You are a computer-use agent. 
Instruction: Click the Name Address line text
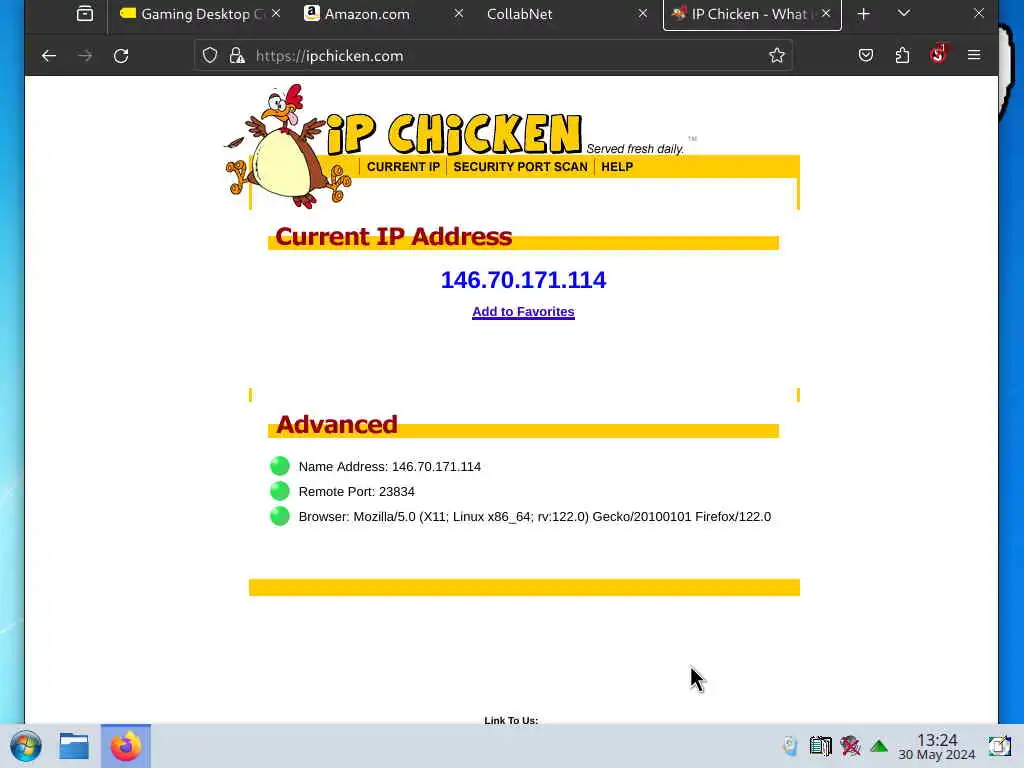click(389, 467)
